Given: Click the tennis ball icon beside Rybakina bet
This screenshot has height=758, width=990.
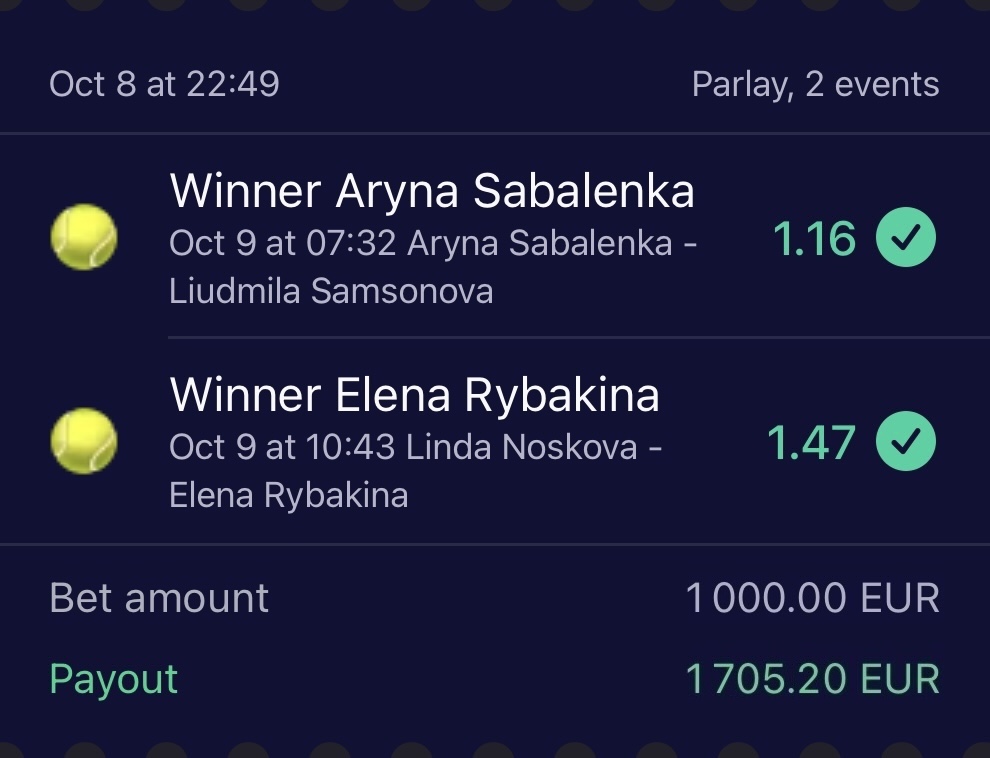Looking at the screenshot, I should [84, 441].
